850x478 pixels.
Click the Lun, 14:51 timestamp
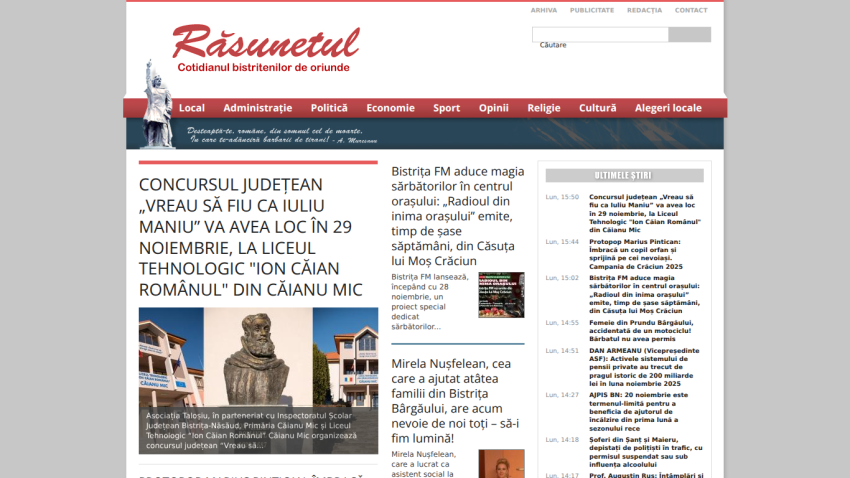point(562,351)
